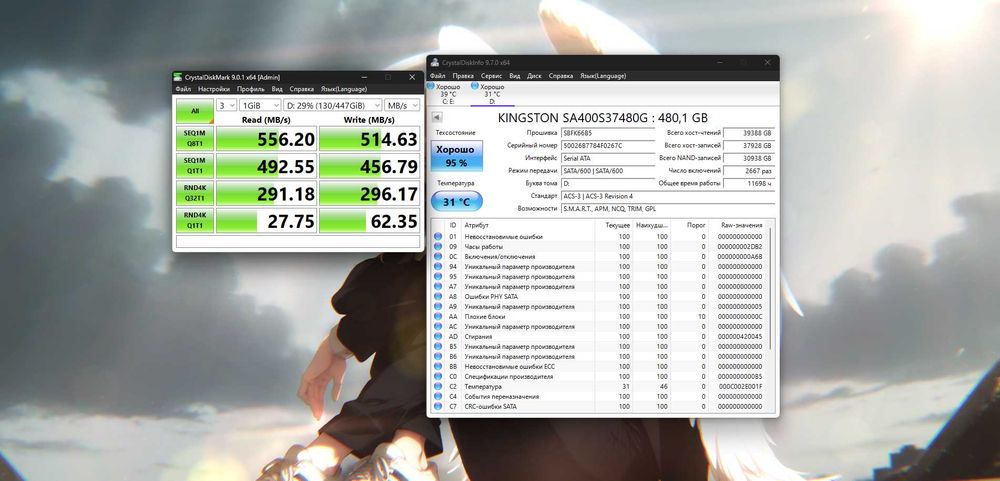Screen dimensions: 1000x481
Task: Open Язык(Language) menu in CrystalDiskMark
Action: (344, 89)
